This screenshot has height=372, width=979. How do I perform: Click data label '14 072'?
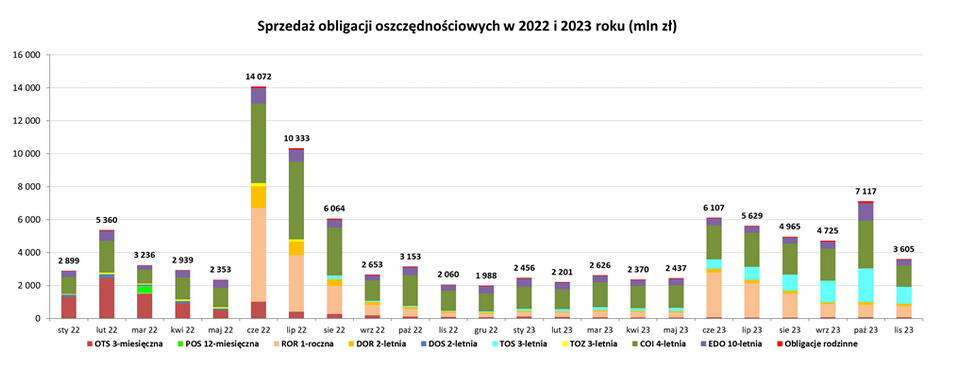click(258, 77)
